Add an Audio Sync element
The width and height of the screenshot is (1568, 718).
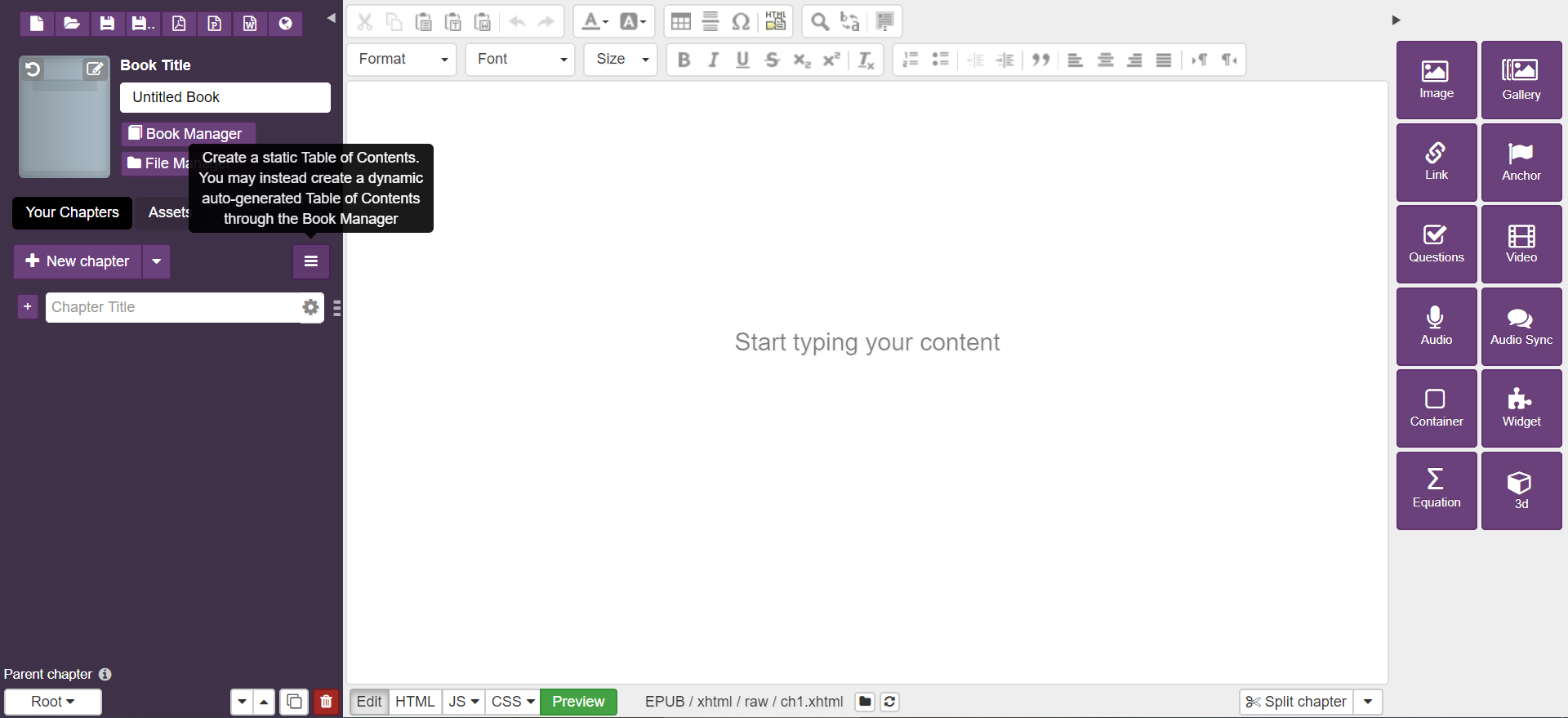(1521, 327)
